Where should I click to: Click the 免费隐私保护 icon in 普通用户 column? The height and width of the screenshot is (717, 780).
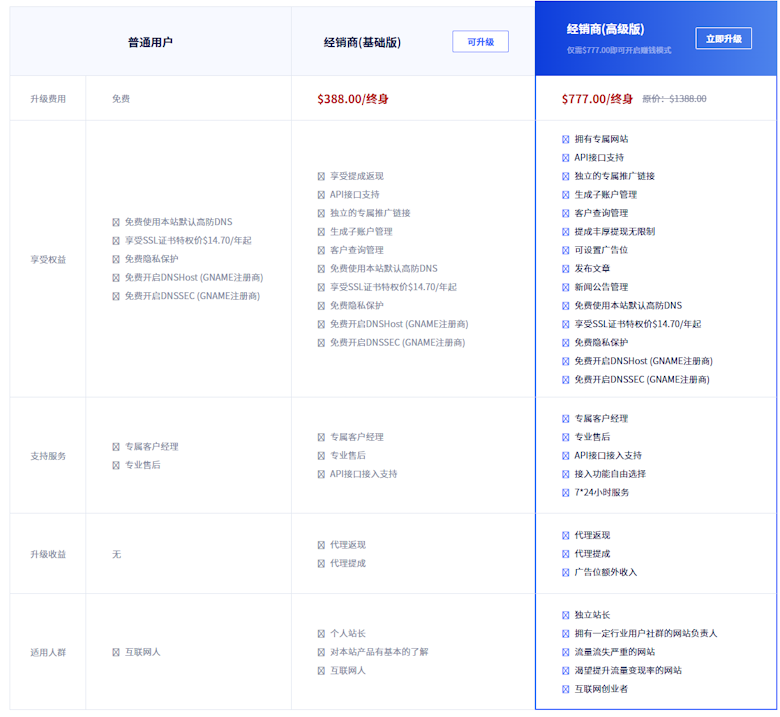tap(115, 259)
